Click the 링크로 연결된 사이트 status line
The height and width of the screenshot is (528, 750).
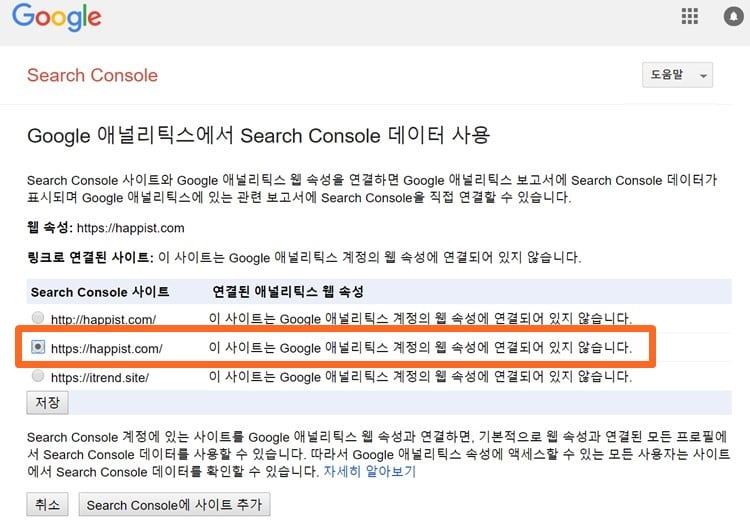pos(303,258)
